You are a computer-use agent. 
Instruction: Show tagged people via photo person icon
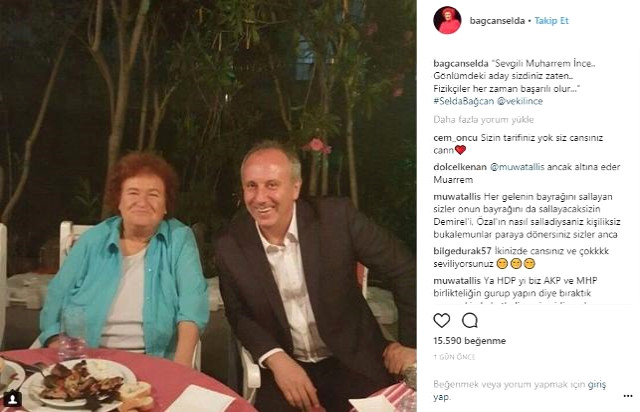tap(13, 398)
